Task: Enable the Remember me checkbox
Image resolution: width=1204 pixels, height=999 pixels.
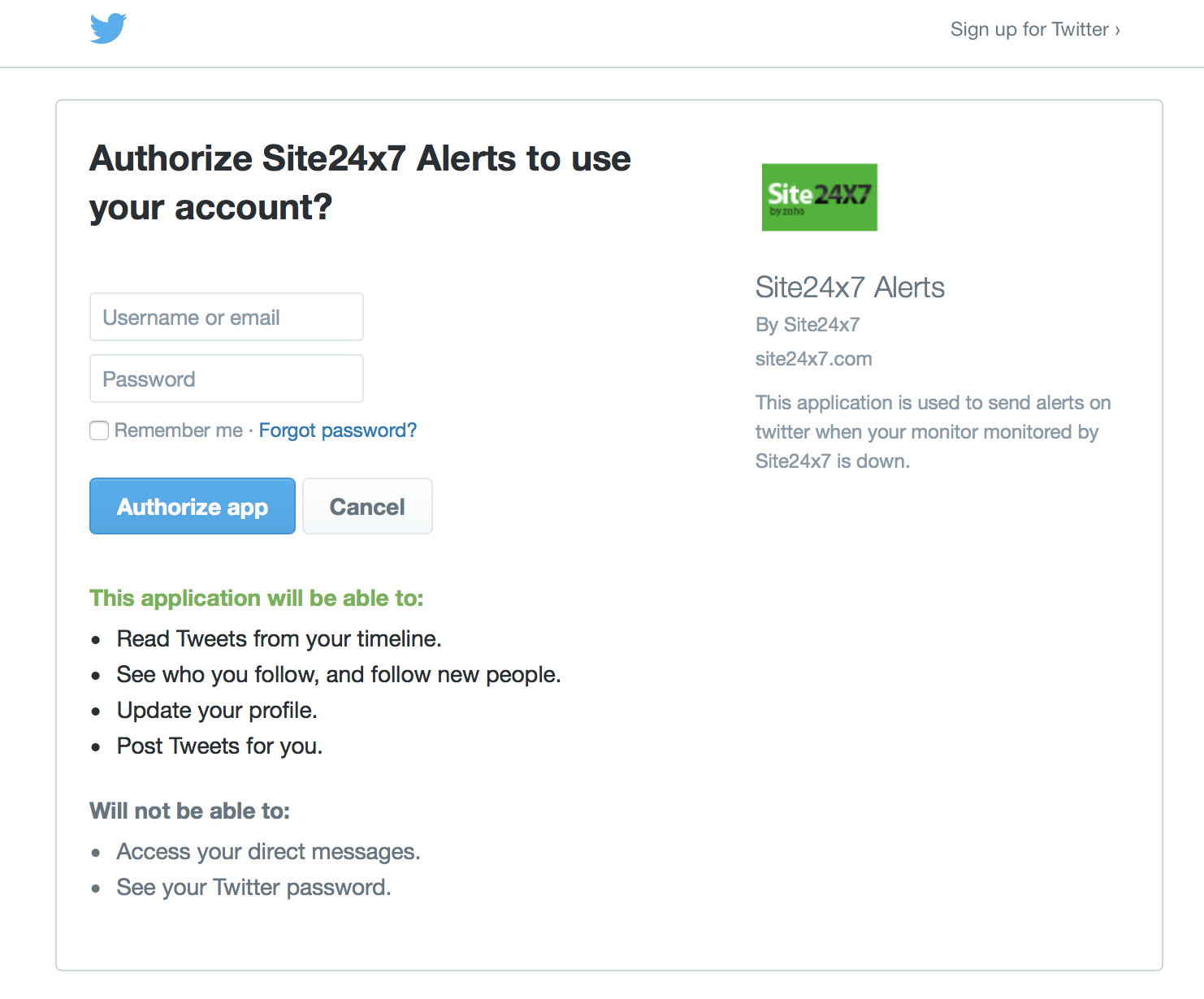Action: [99, 430]
